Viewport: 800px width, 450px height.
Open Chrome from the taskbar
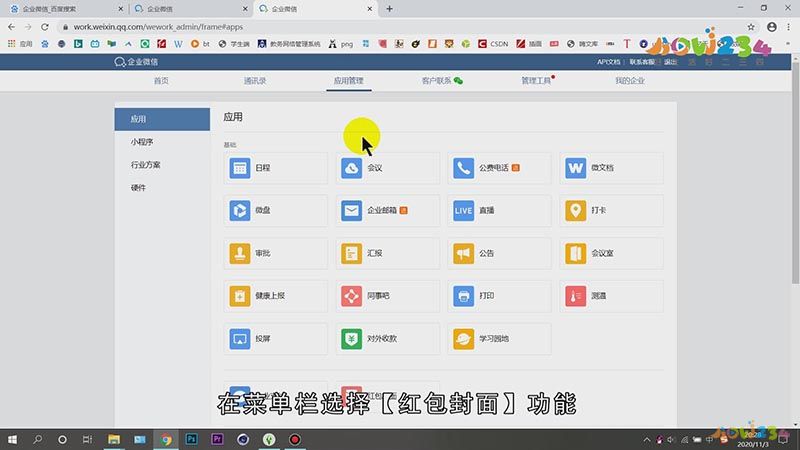165,439
